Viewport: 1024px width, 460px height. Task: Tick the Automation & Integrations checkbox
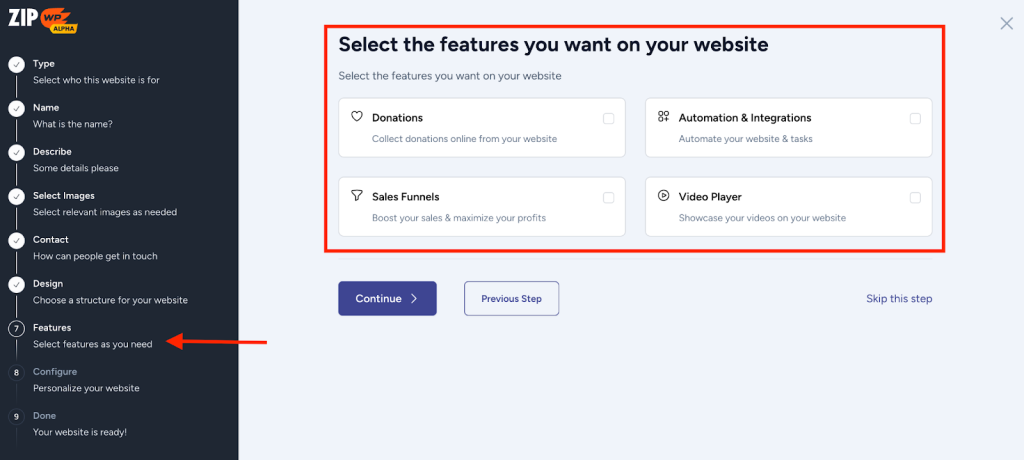(915, 118)
